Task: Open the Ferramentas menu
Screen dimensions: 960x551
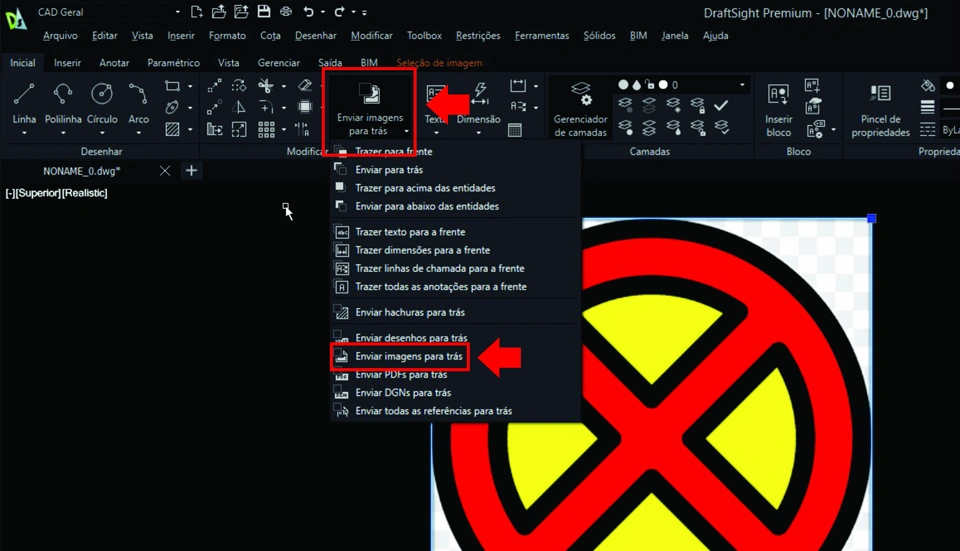Action: pyautogui.click(x=542, y=36)
